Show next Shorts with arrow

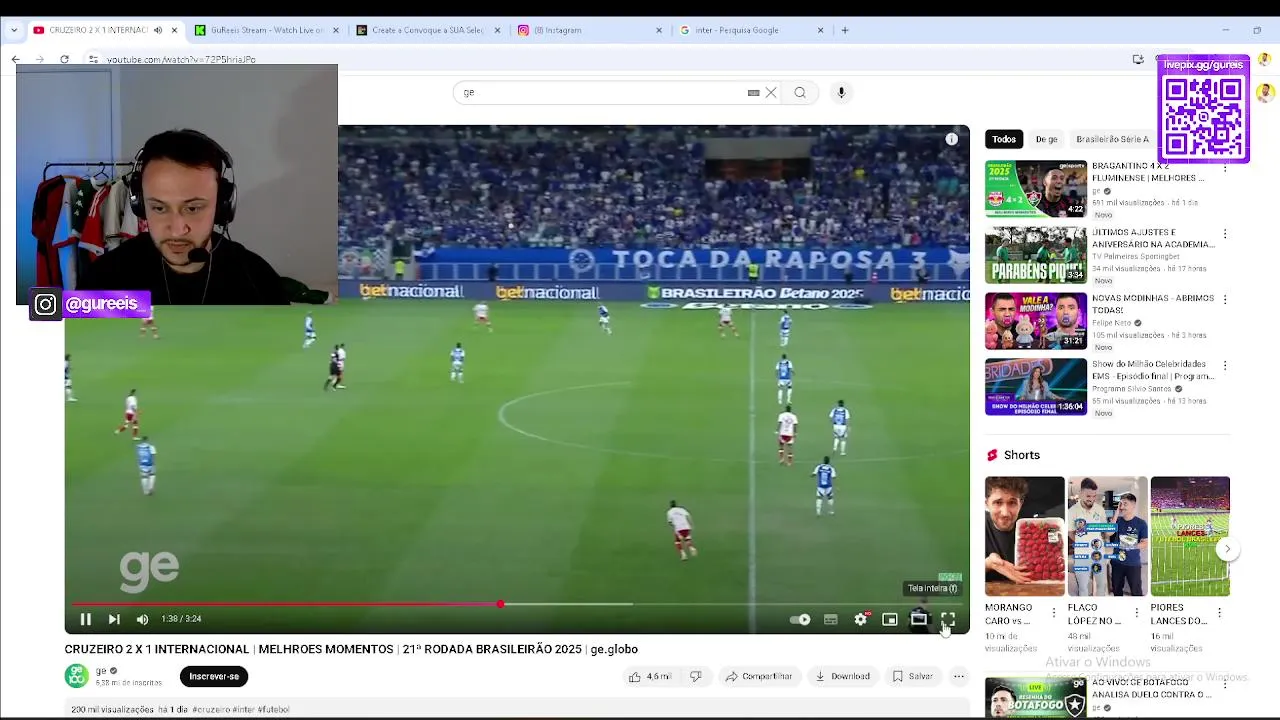pyautogui.click(x=1227, y=549)
